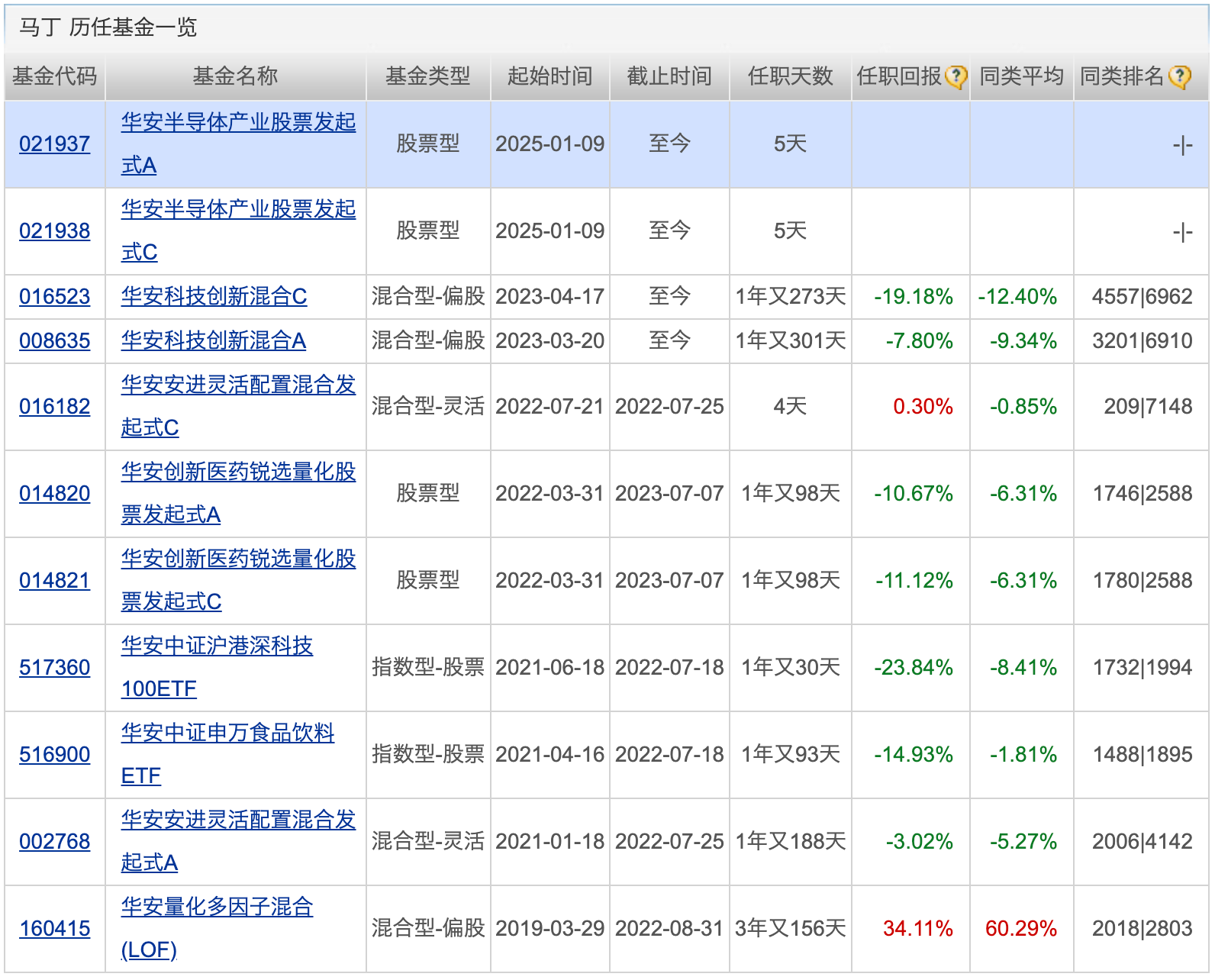Open 华安中证申万食品饮料ETF fund page

tap(228, 754)
